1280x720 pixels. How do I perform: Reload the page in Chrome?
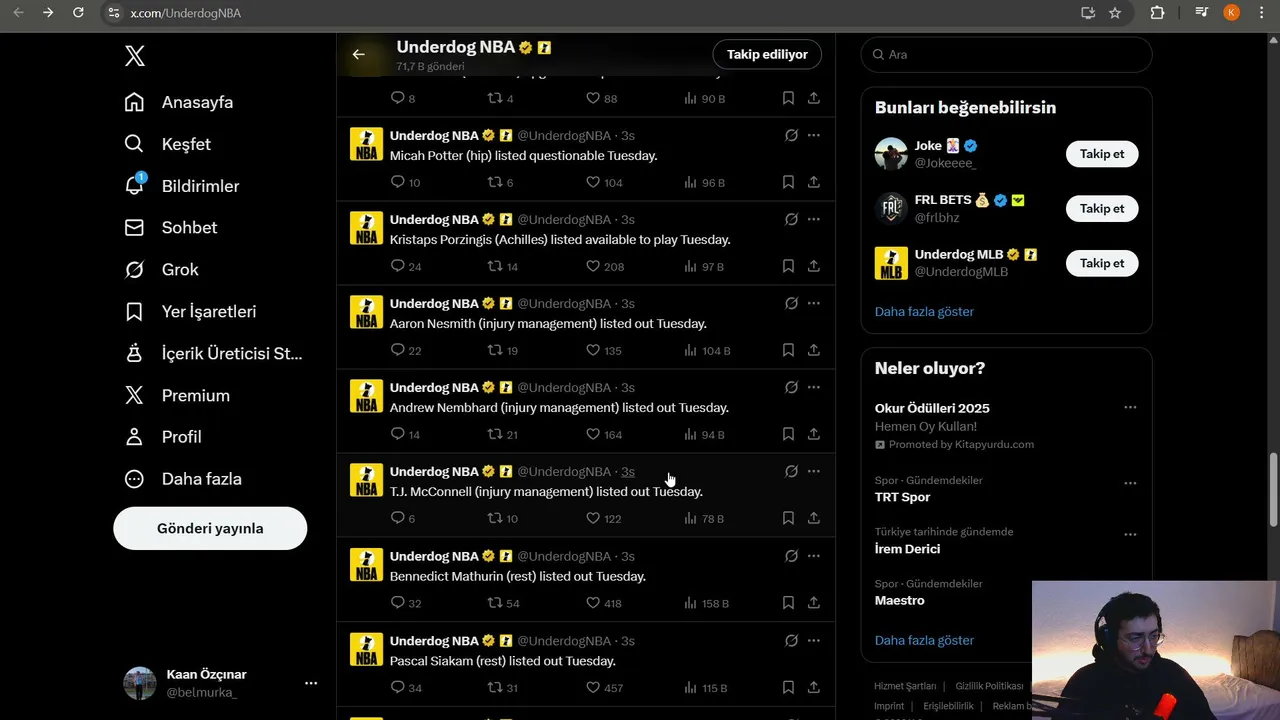pyautogui.click(x=78, y=13)
